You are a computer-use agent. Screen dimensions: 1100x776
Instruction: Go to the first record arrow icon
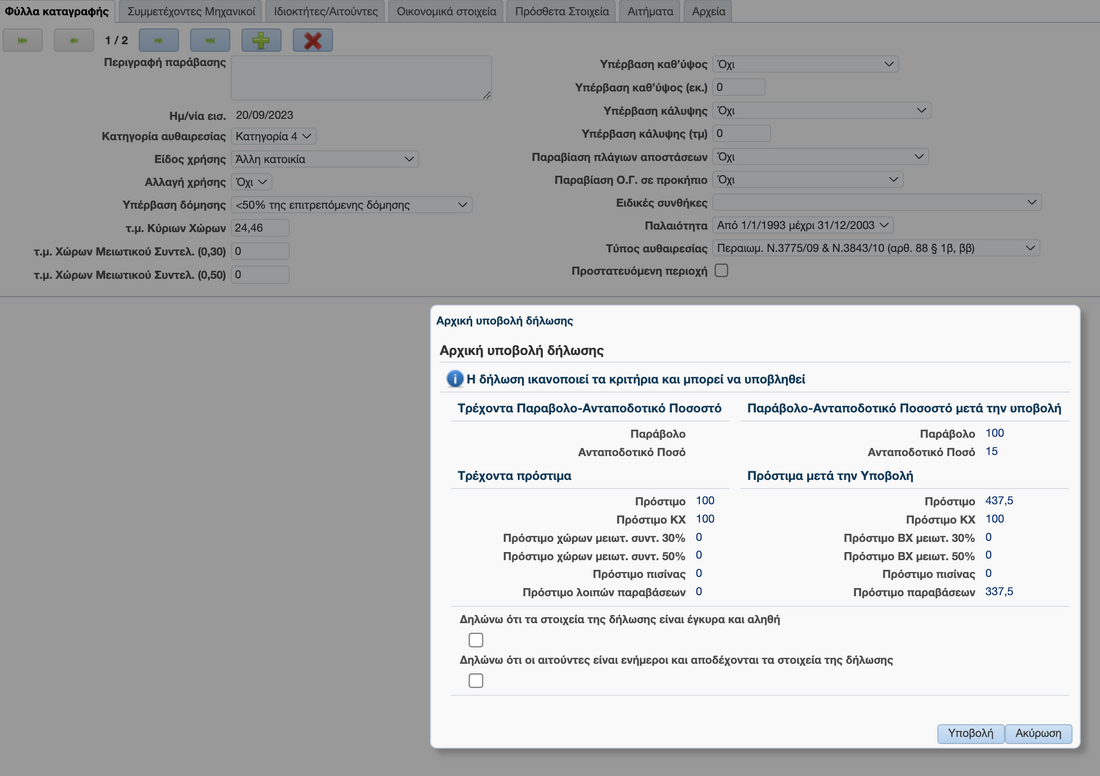[23, 40]
